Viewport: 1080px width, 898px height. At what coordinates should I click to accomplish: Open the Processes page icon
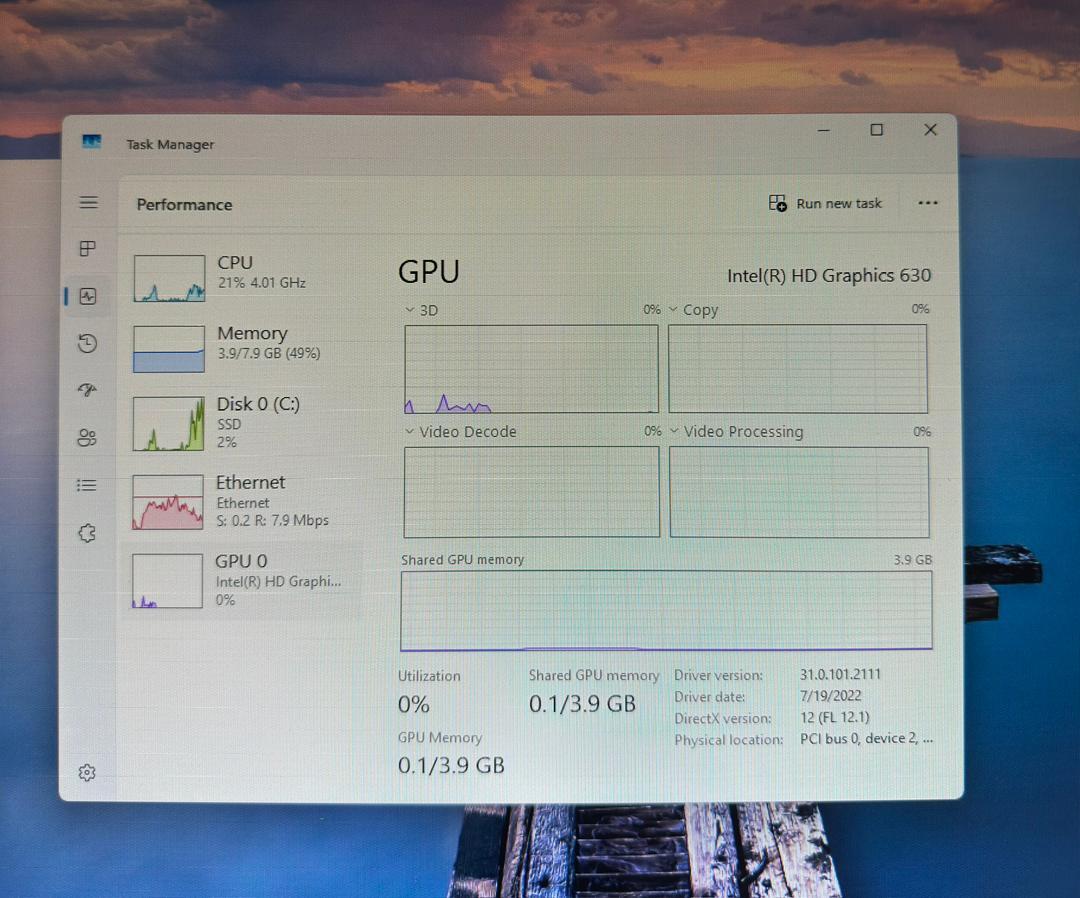tap(88, 248)
